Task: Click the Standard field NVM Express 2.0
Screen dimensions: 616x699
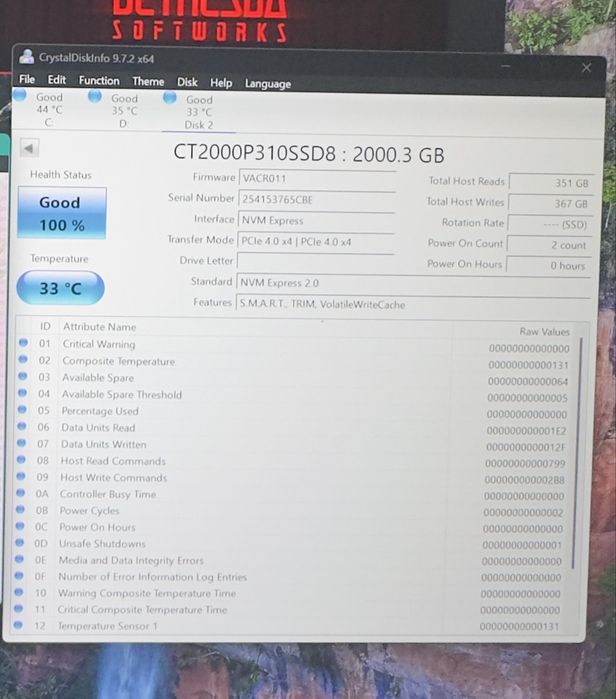Action: (413, 284)
